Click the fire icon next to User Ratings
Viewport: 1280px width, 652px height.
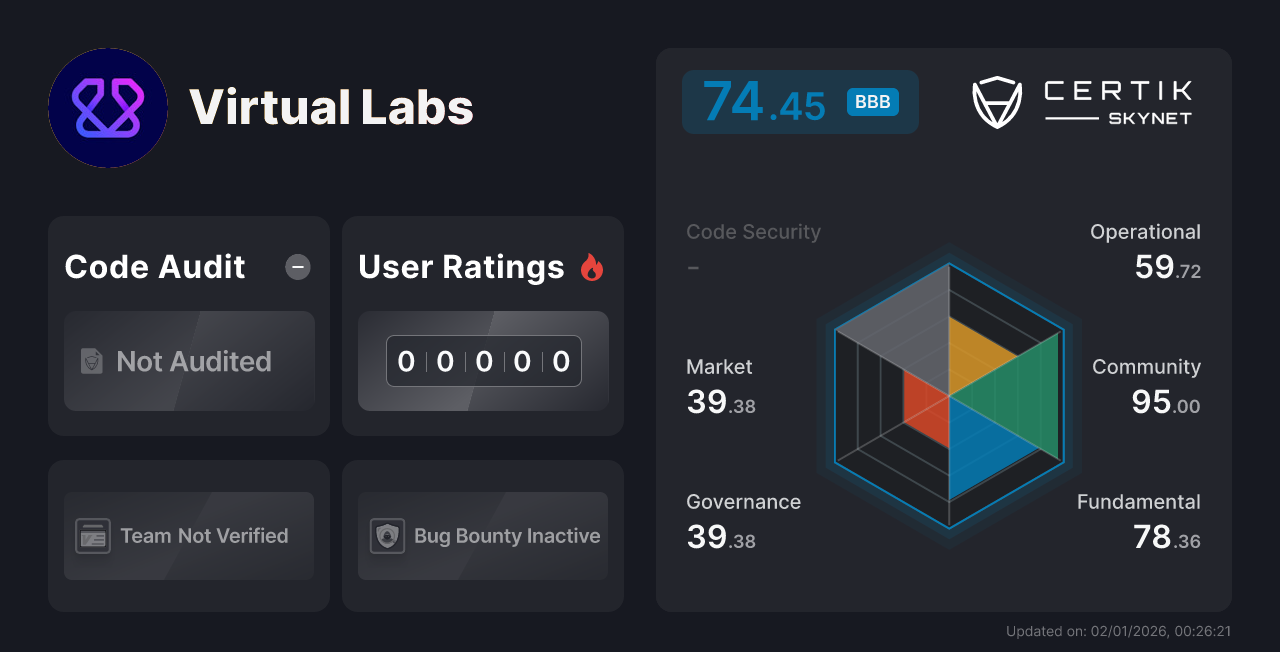tap(592, 266)
